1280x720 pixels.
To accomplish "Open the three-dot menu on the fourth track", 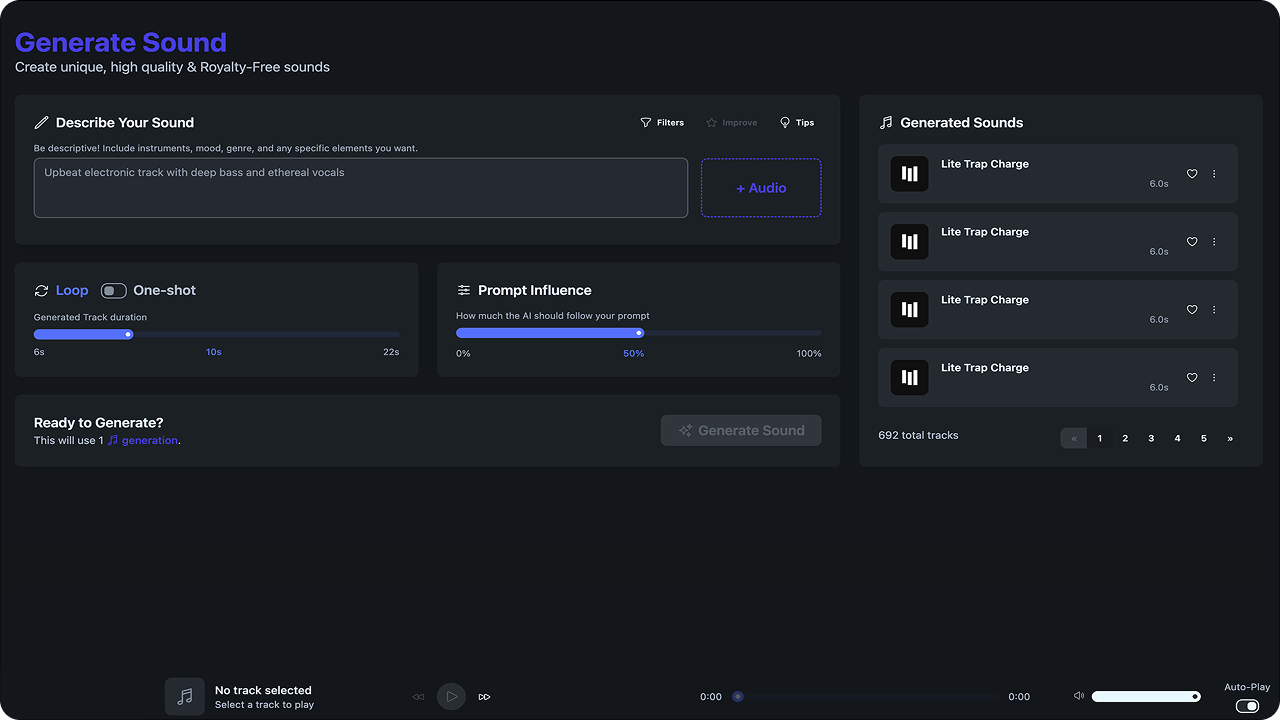I will pyautogui.click(x=1214, y=378).
